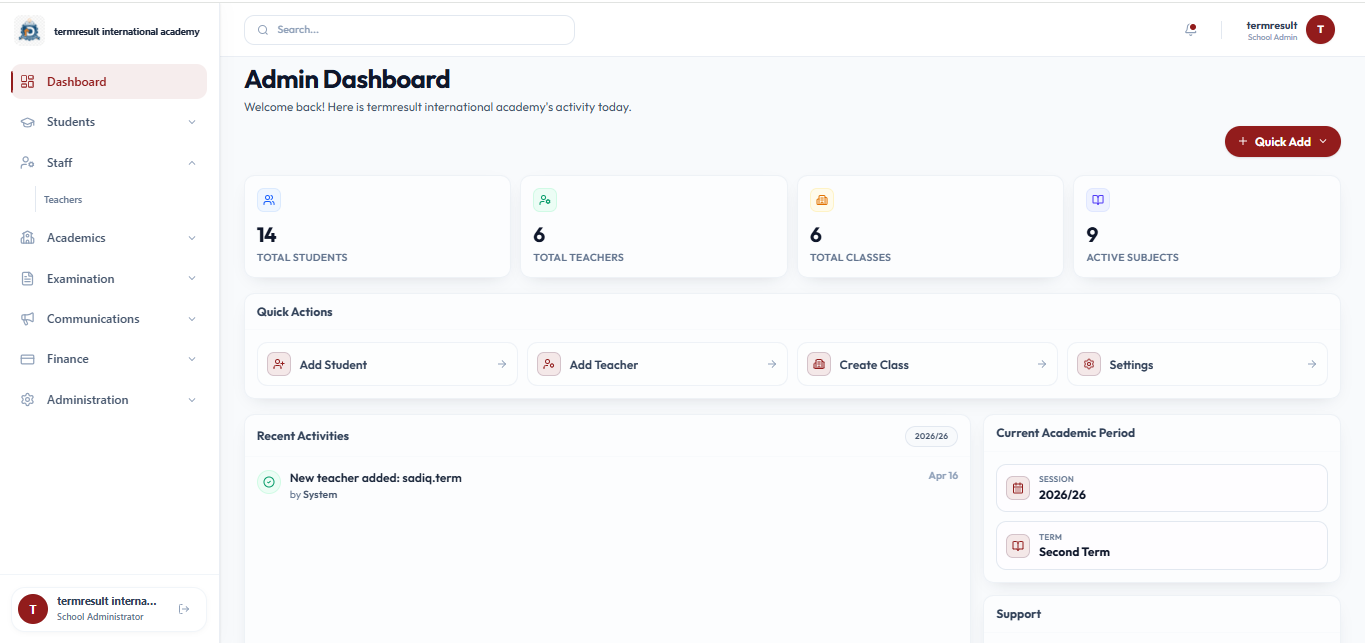Click the 2026/26 badge in Recent Activities
Screen dimensions: 1365x643
click(932, 436)
